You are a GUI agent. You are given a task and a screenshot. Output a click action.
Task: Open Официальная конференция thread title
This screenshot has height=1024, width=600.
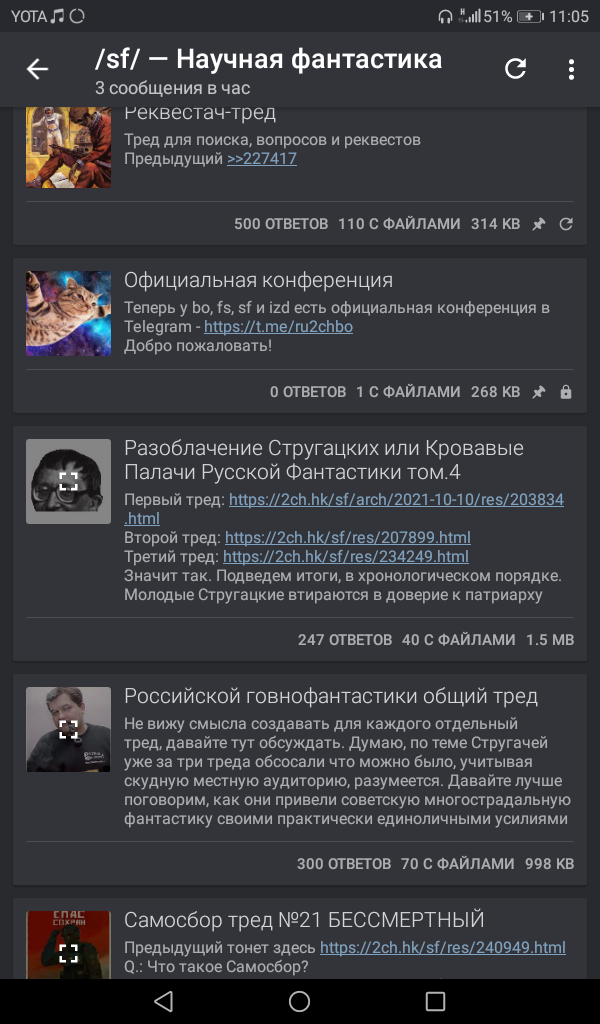click(259, 280)
